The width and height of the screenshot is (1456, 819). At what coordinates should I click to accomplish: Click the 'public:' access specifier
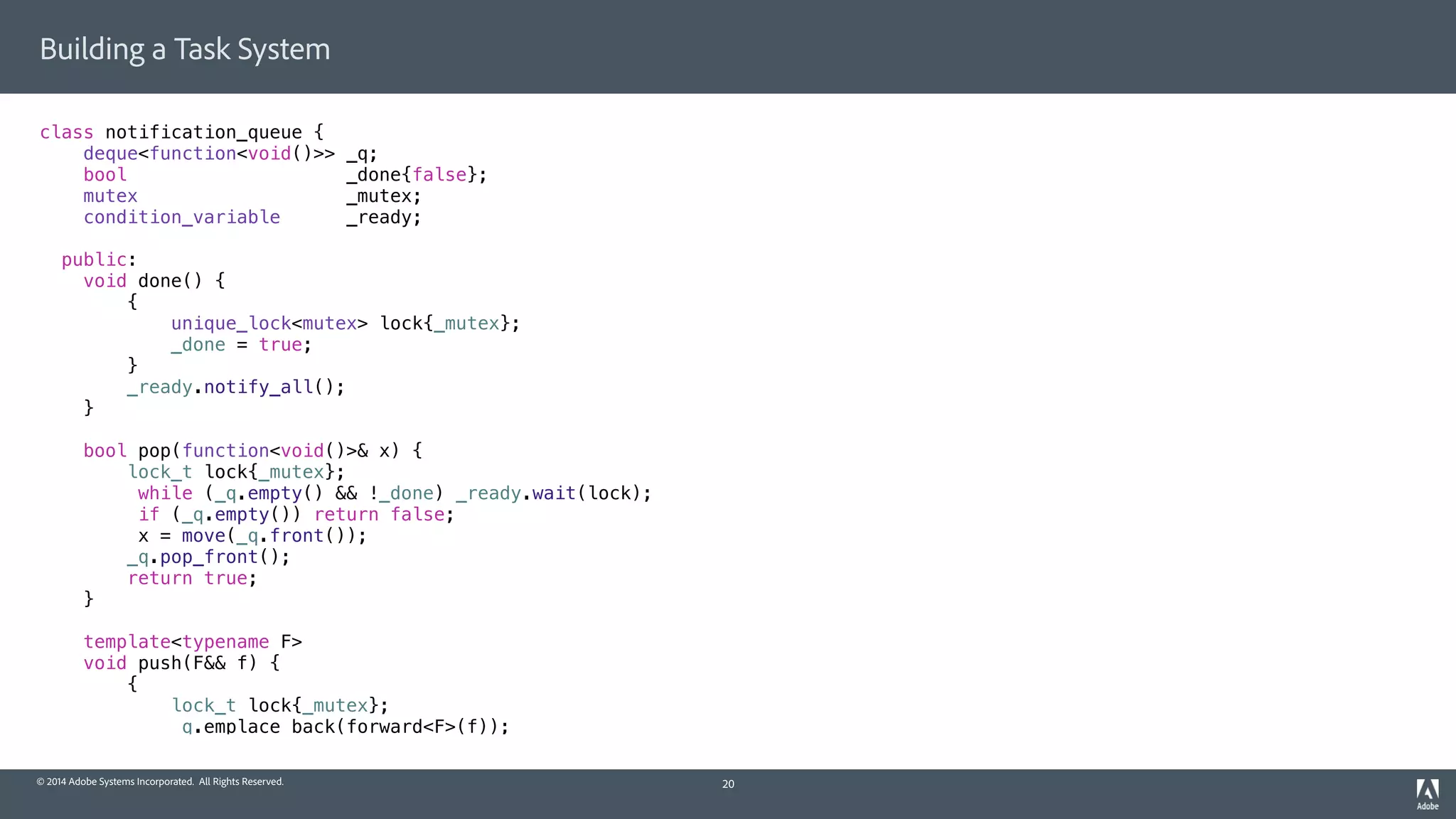pyautogui.click(x=98, y=259)
